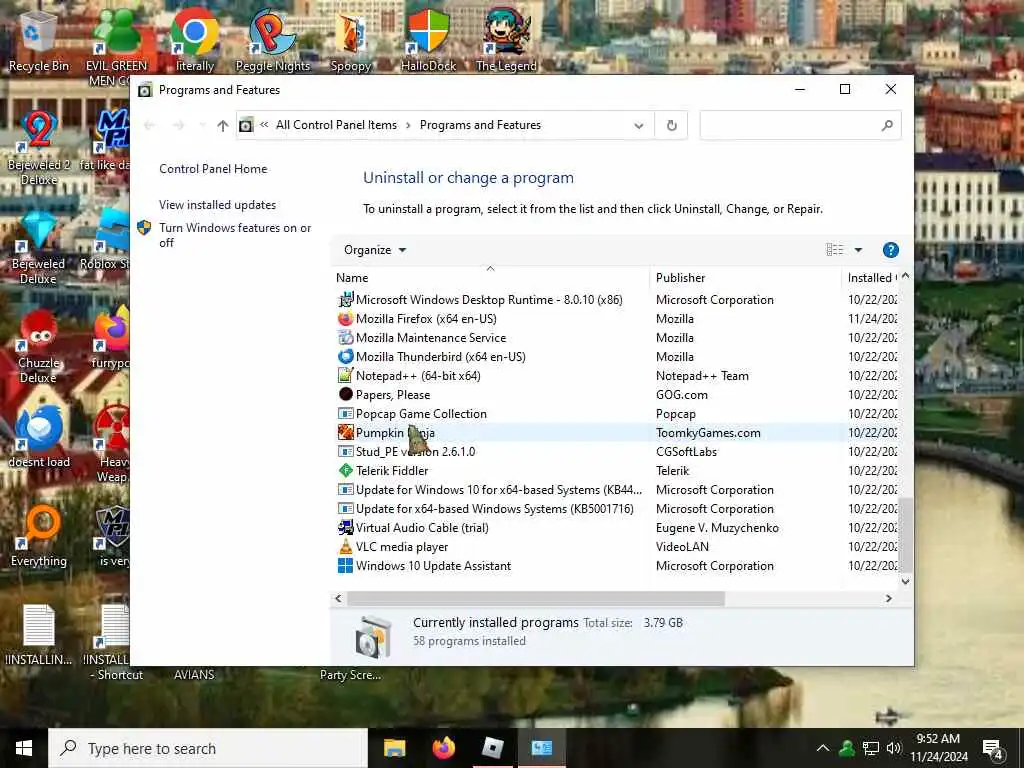Click the Type here to search taskbar box

point(208,748)
